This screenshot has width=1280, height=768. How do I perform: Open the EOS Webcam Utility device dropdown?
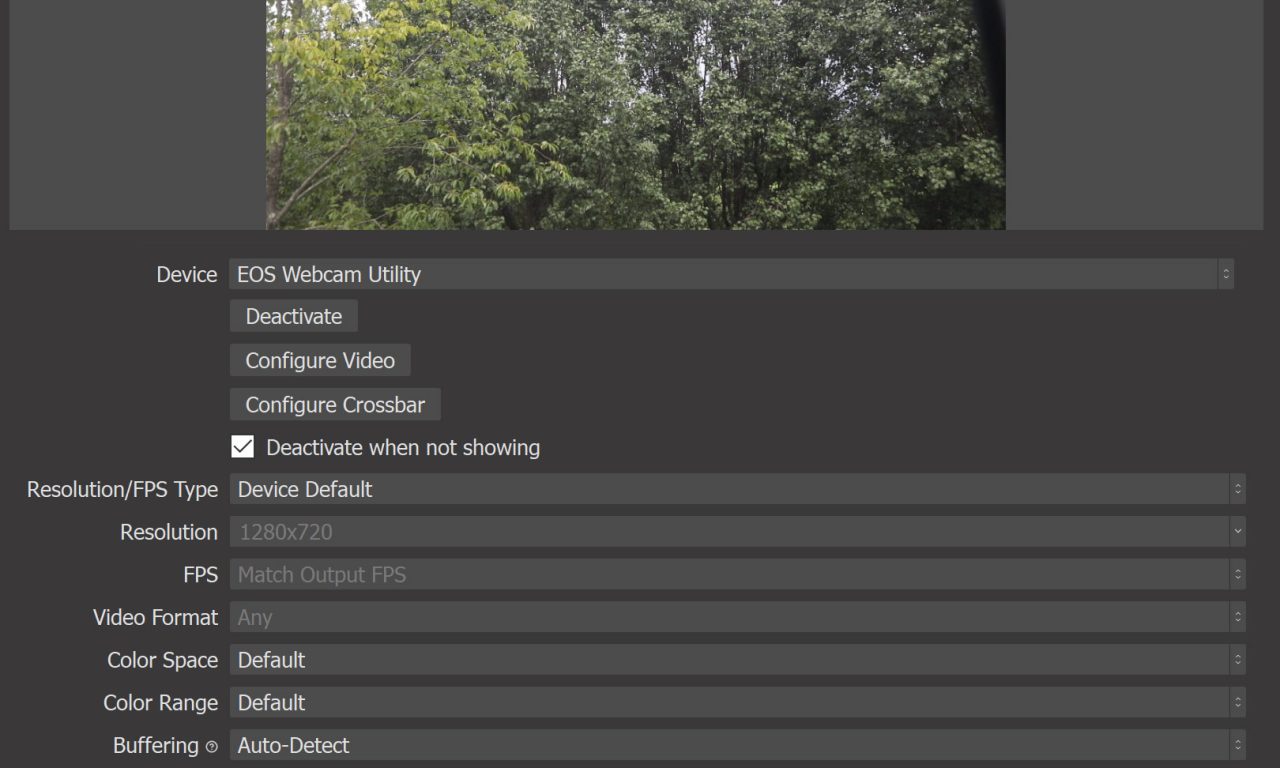point(731,274)
